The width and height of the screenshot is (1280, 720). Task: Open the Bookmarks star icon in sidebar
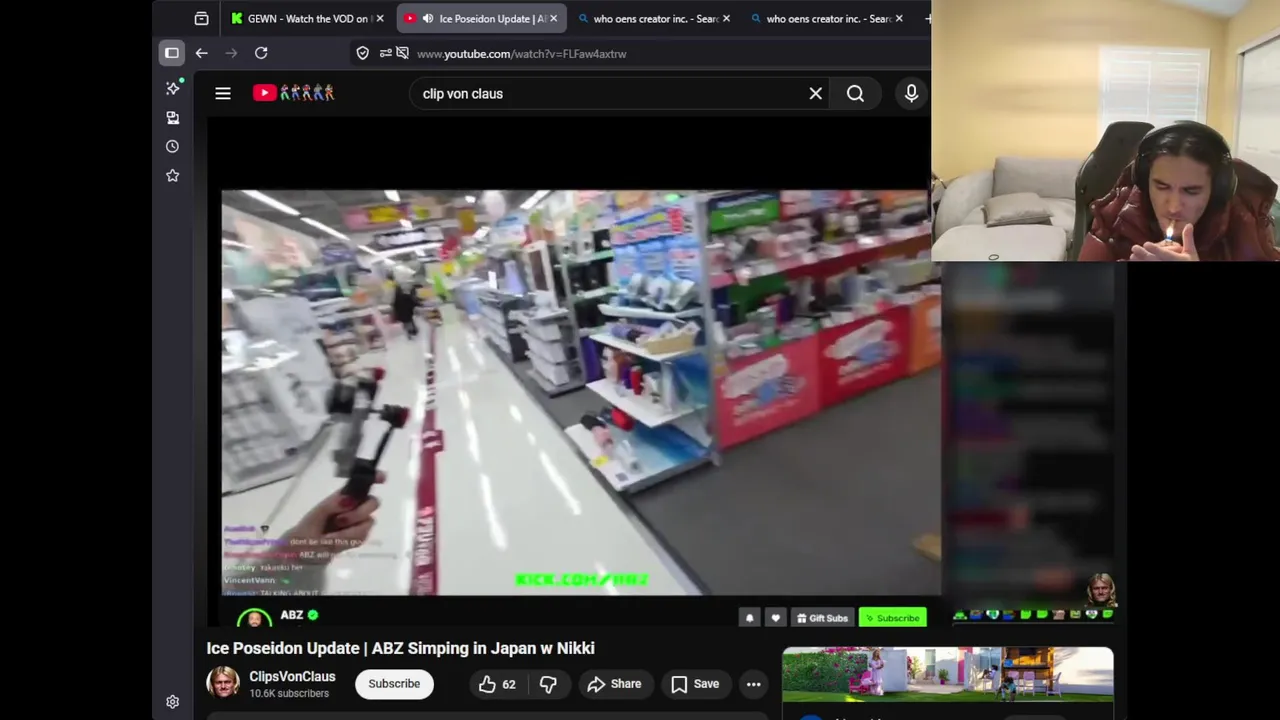pyautogui.click(x=173, y=176)
